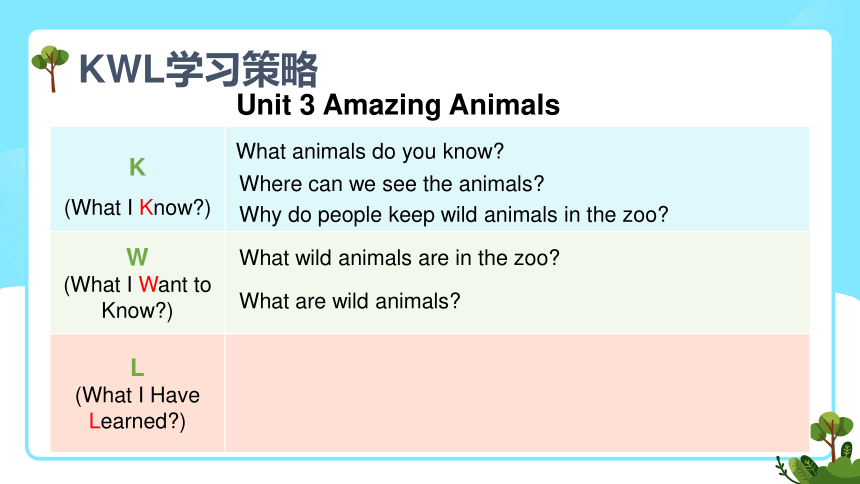Click the (What I Want to Know?) label
This screenshot has height=484, width=860.
click(x=137, y=297)
